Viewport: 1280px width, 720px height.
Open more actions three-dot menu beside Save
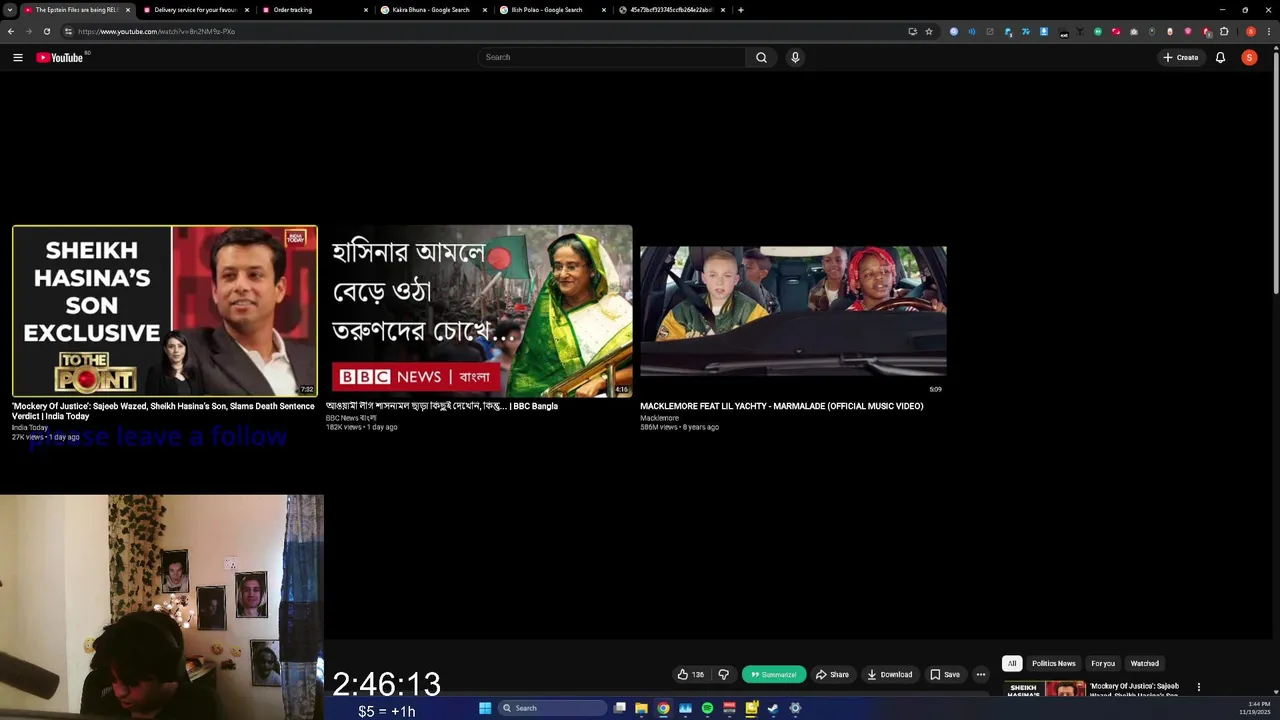pos(981,674)
